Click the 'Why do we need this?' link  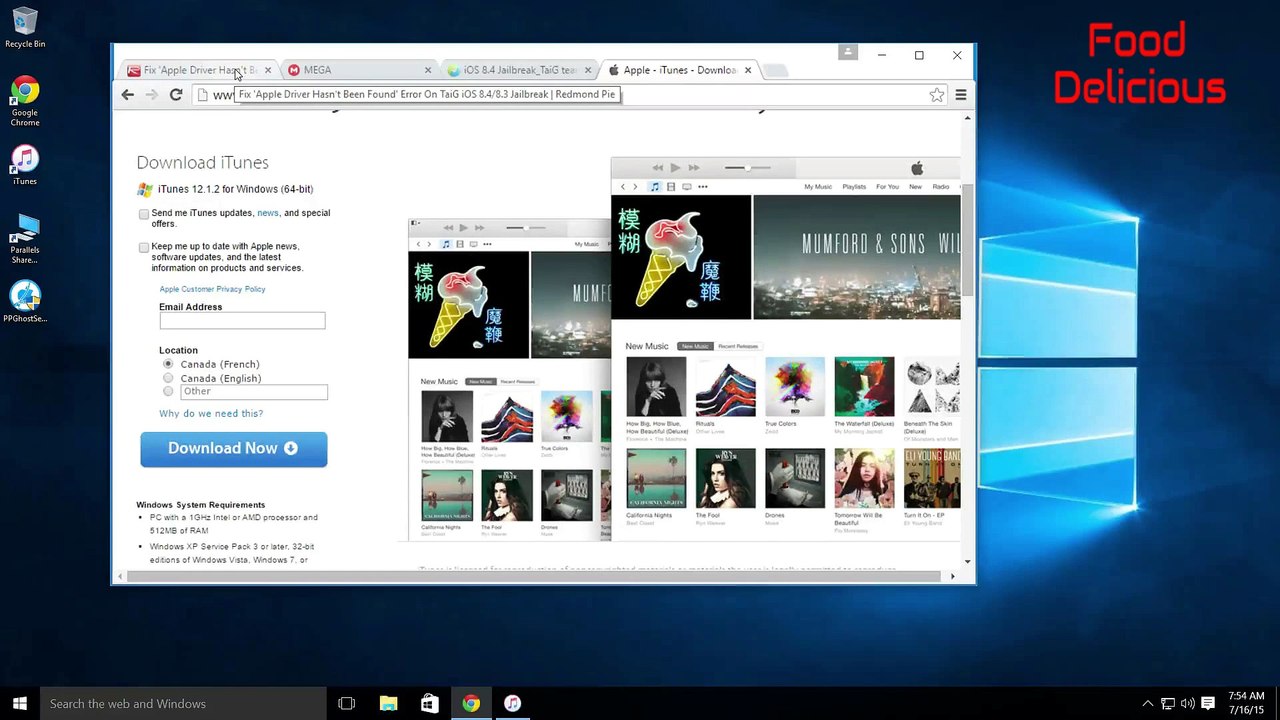(211, 413)
